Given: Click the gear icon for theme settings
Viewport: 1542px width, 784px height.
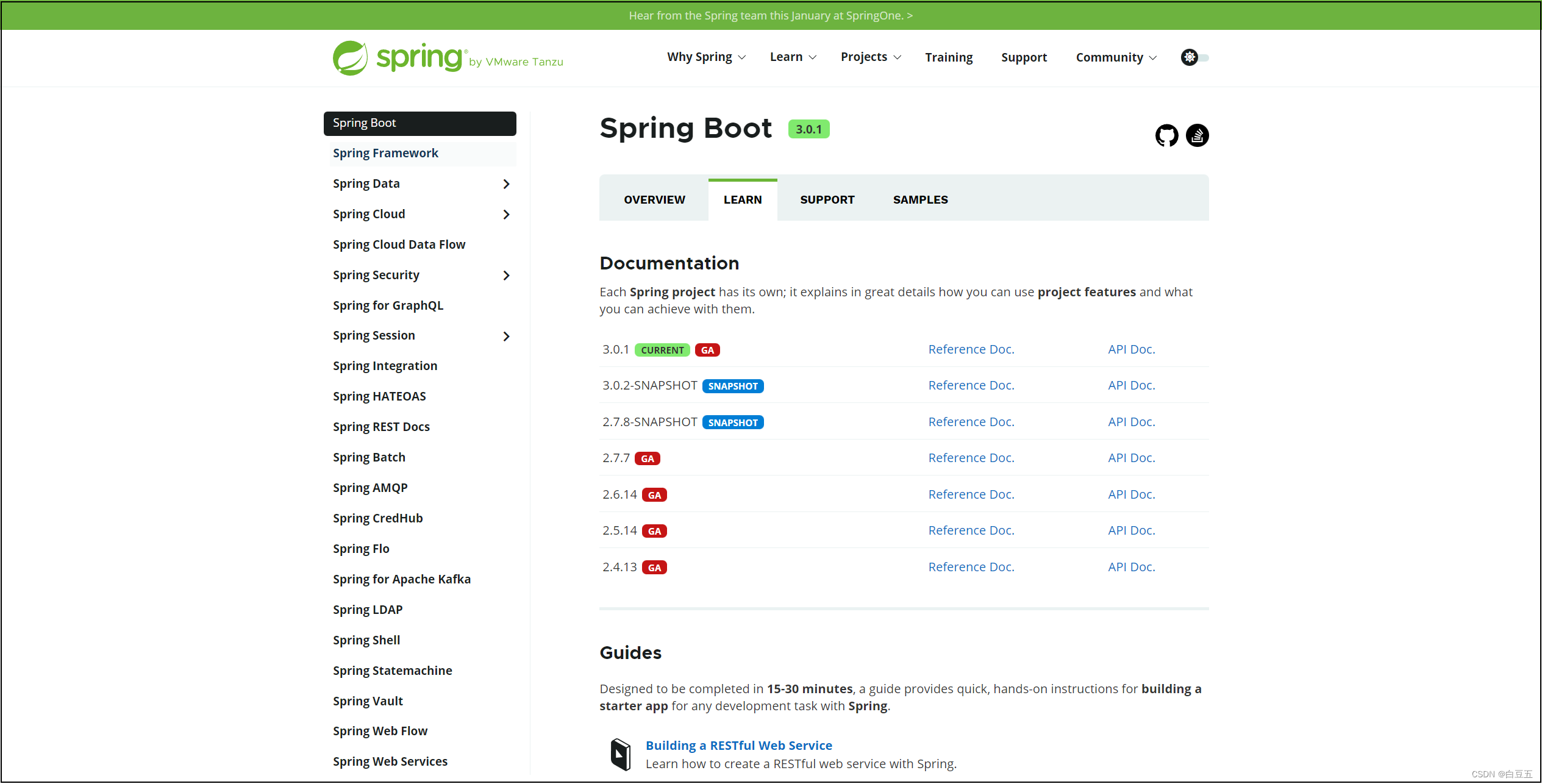Looking at the screenshot, I should (1188, 57).
